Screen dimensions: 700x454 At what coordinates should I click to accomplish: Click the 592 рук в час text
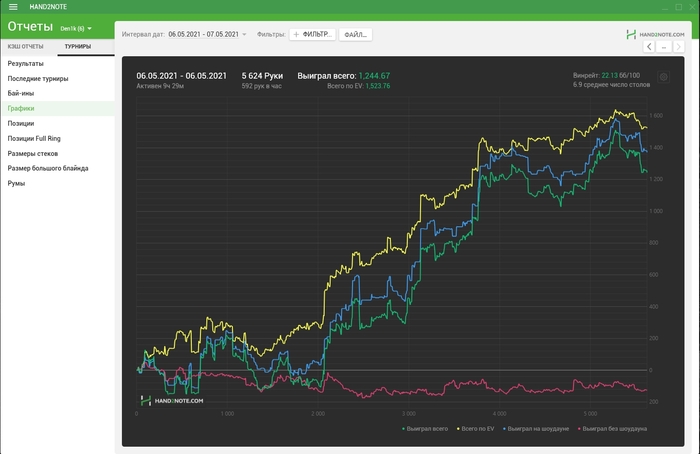pyautogui.click(x=262, y=86)
